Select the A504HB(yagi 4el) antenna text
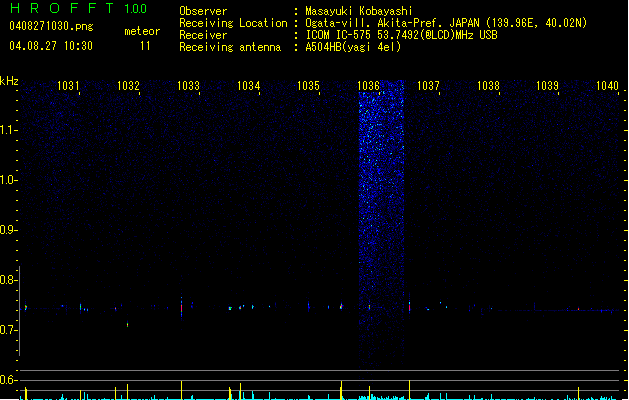 coord(353,47)
